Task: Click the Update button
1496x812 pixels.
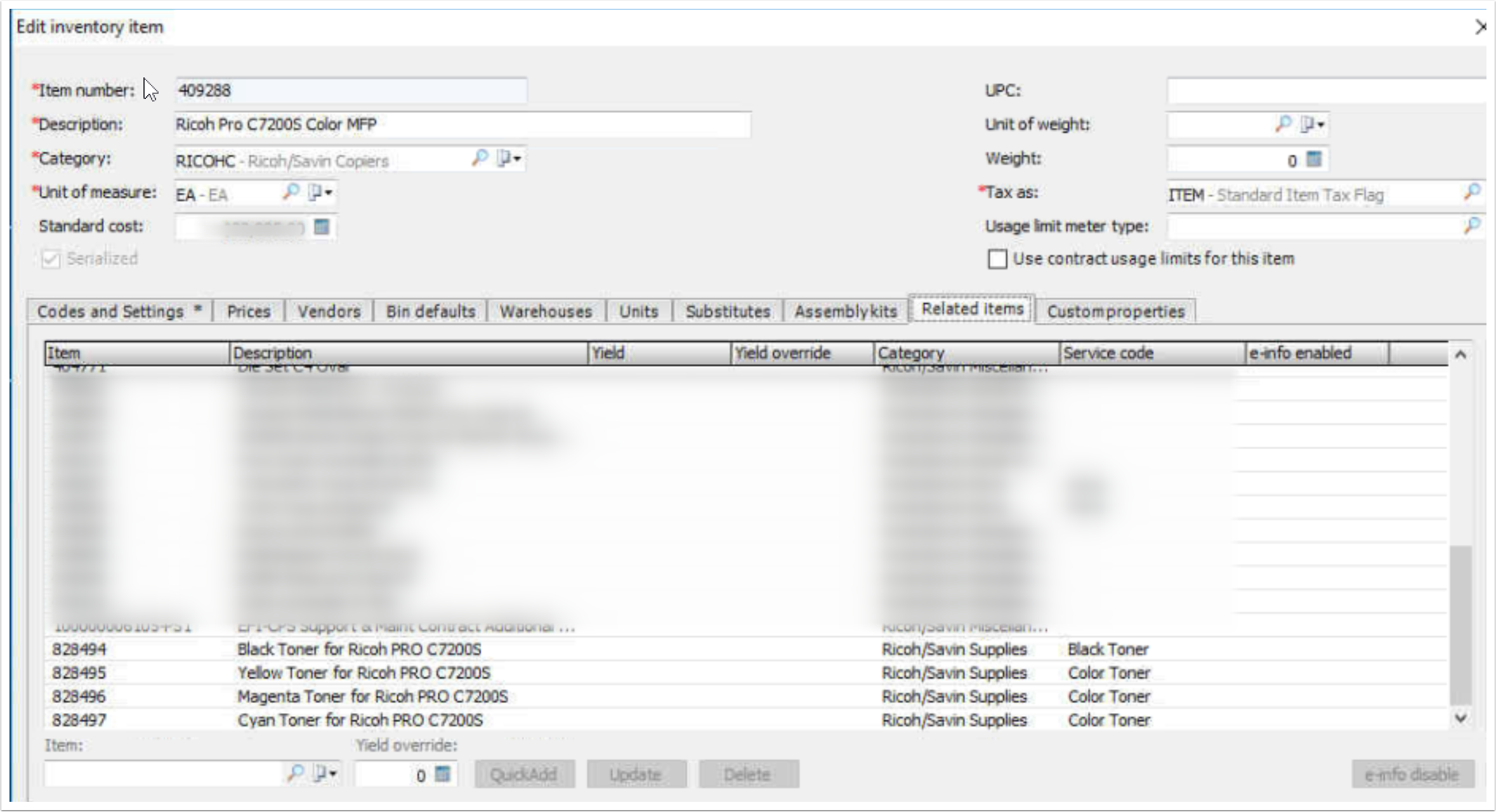Action: tap(636, 774)
